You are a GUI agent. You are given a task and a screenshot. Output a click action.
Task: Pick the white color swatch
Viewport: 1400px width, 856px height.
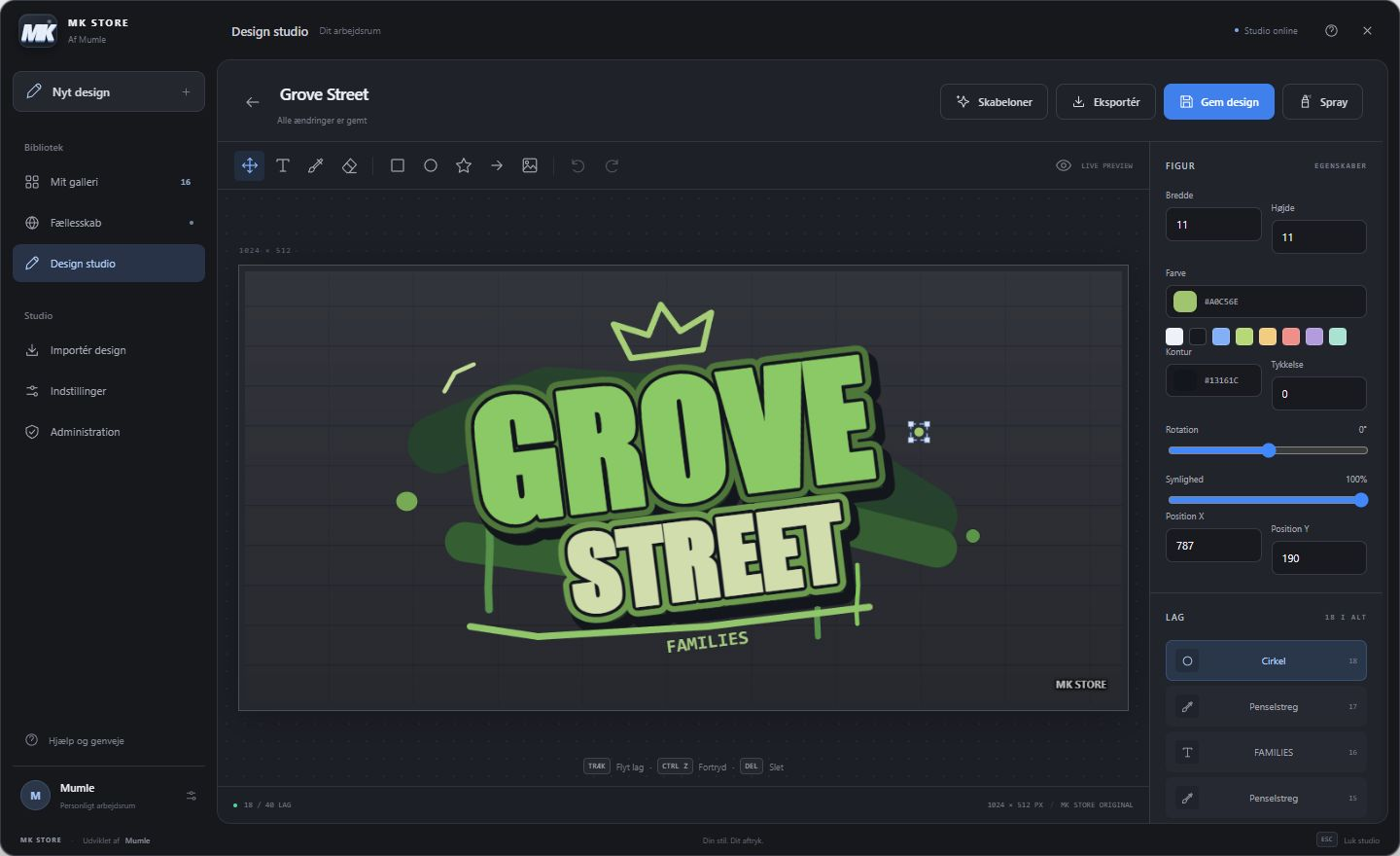click(1174, 337)
